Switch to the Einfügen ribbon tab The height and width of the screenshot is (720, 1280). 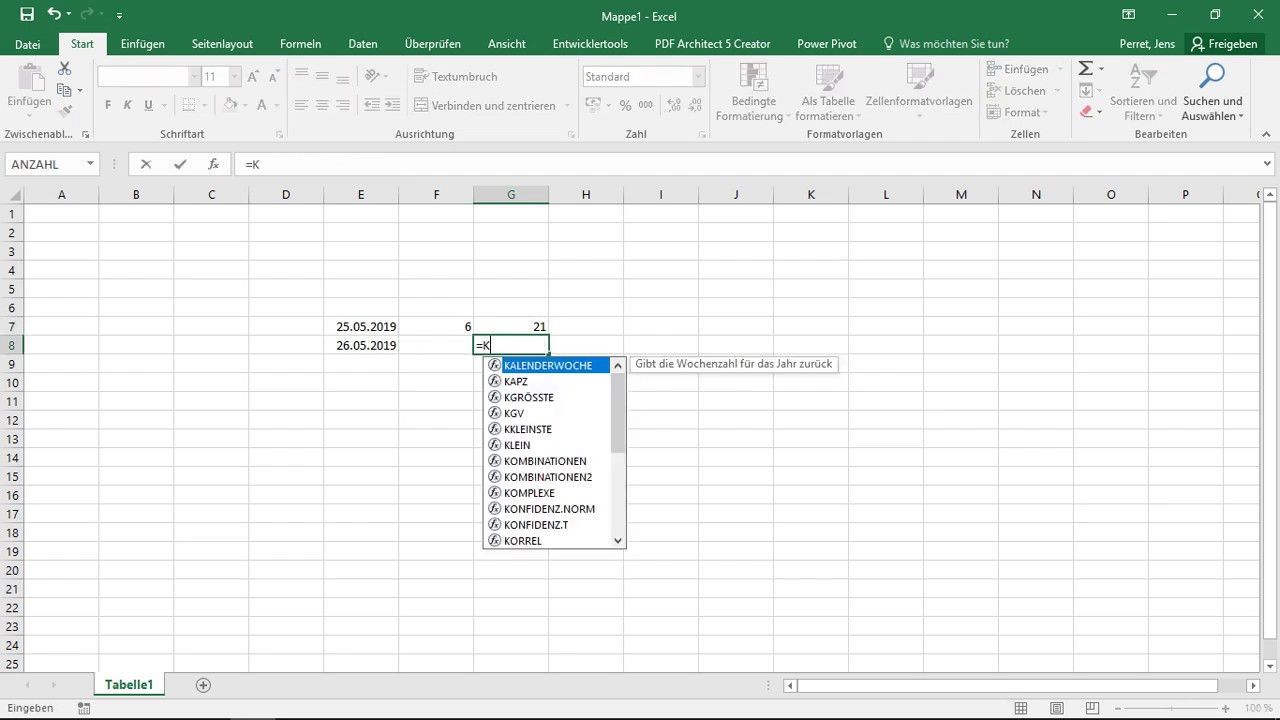(142, 44)
